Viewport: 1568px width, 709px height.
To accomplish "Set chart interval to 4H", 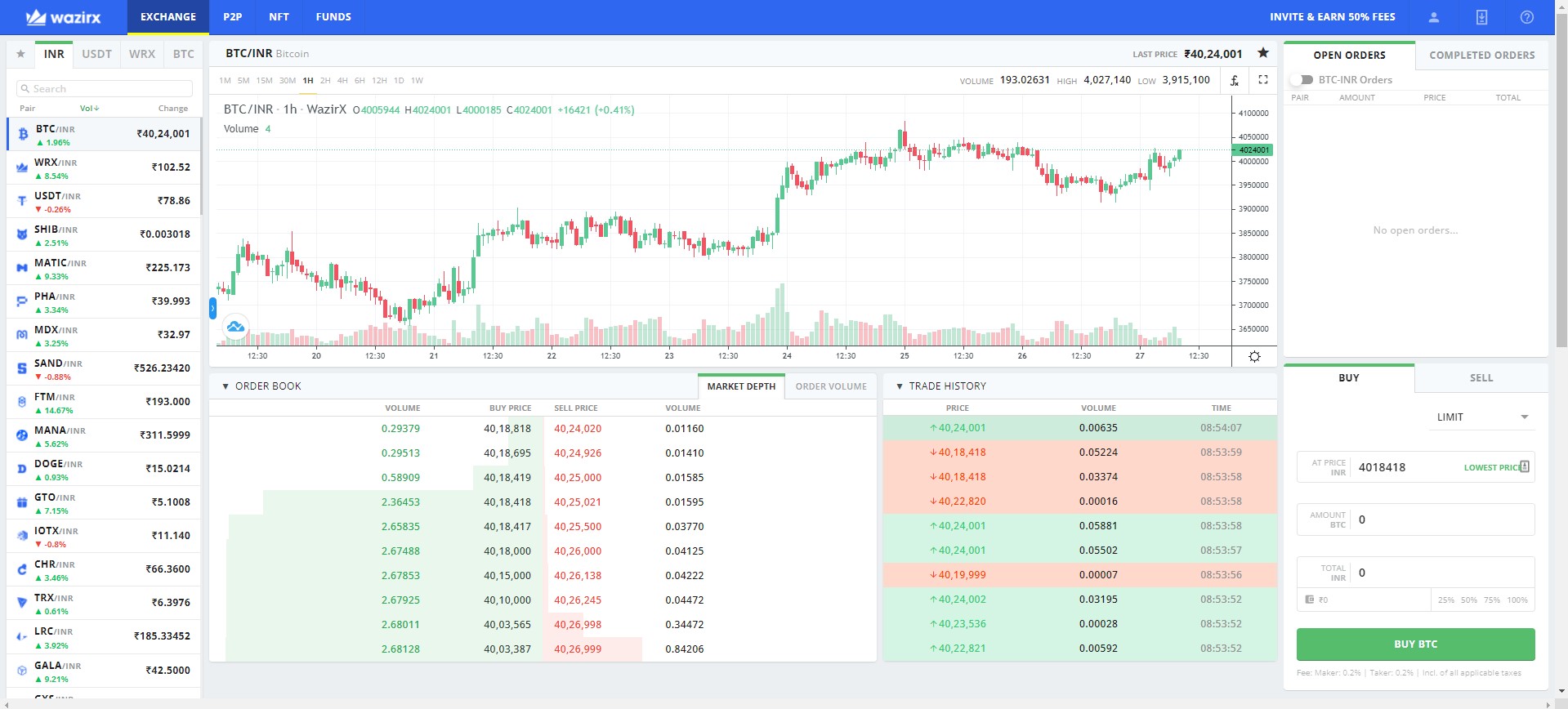I will coord(342,81).
